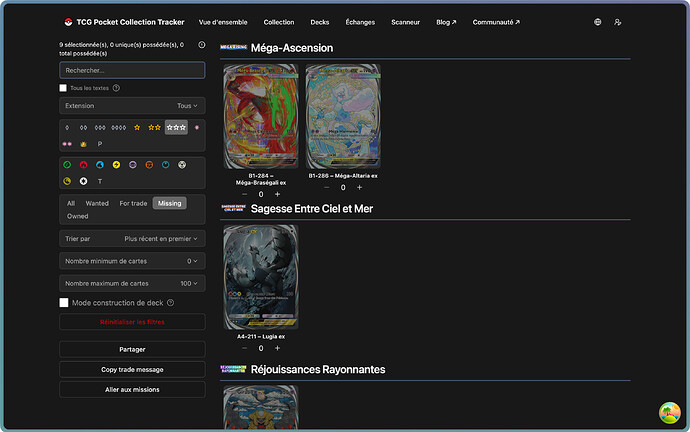Filter by two-diamond rarity
Image resolution: width=690 pixels, height=432 pixels.
coord(83,128)
